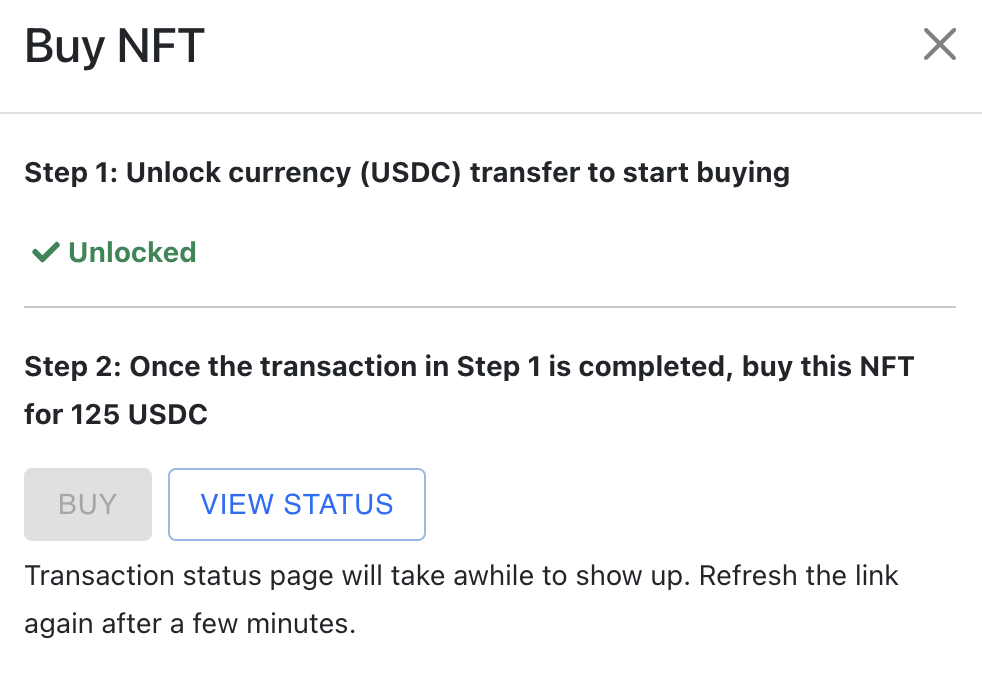Click 'Once the transaction' in Step 2
The height and width of the screenshot is (676, 982).
click(x=256, y=366)
